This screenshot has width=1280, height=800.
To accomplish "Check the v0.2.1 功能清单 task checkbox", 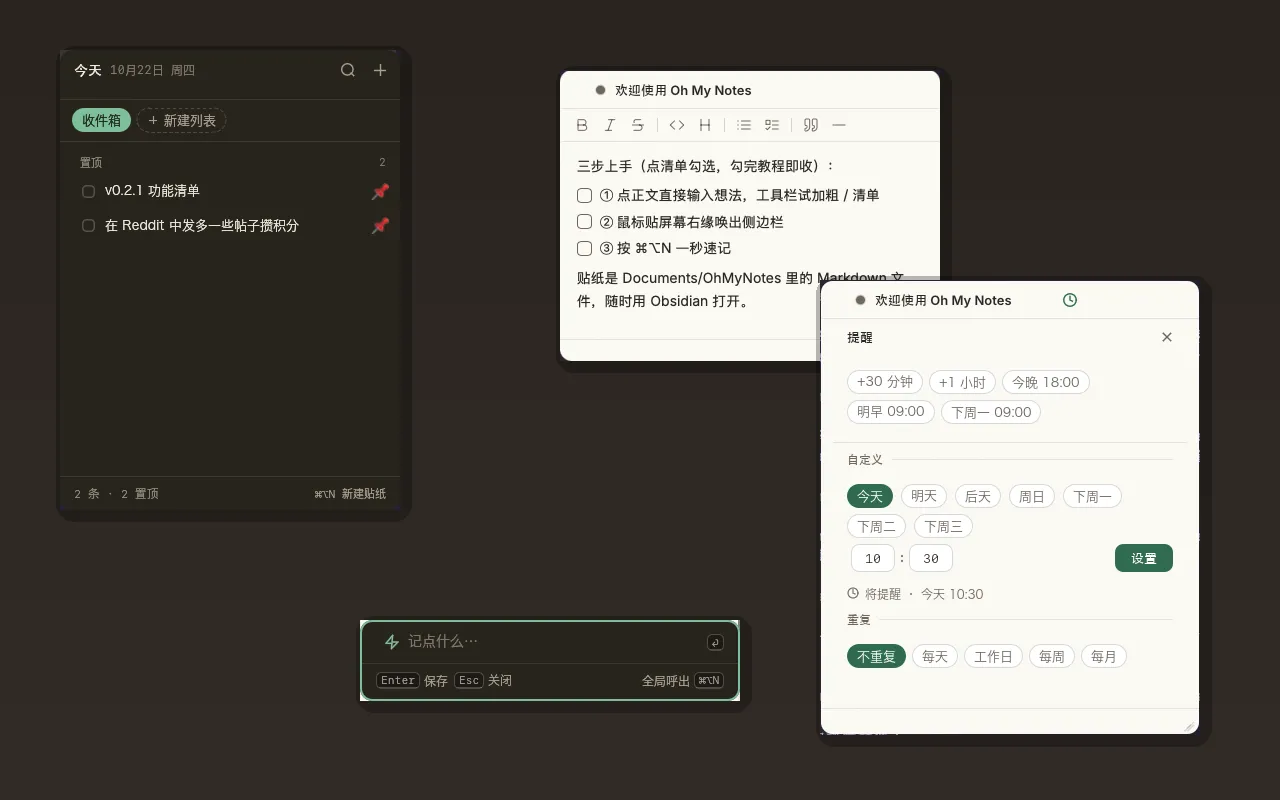I will (88, 191).
